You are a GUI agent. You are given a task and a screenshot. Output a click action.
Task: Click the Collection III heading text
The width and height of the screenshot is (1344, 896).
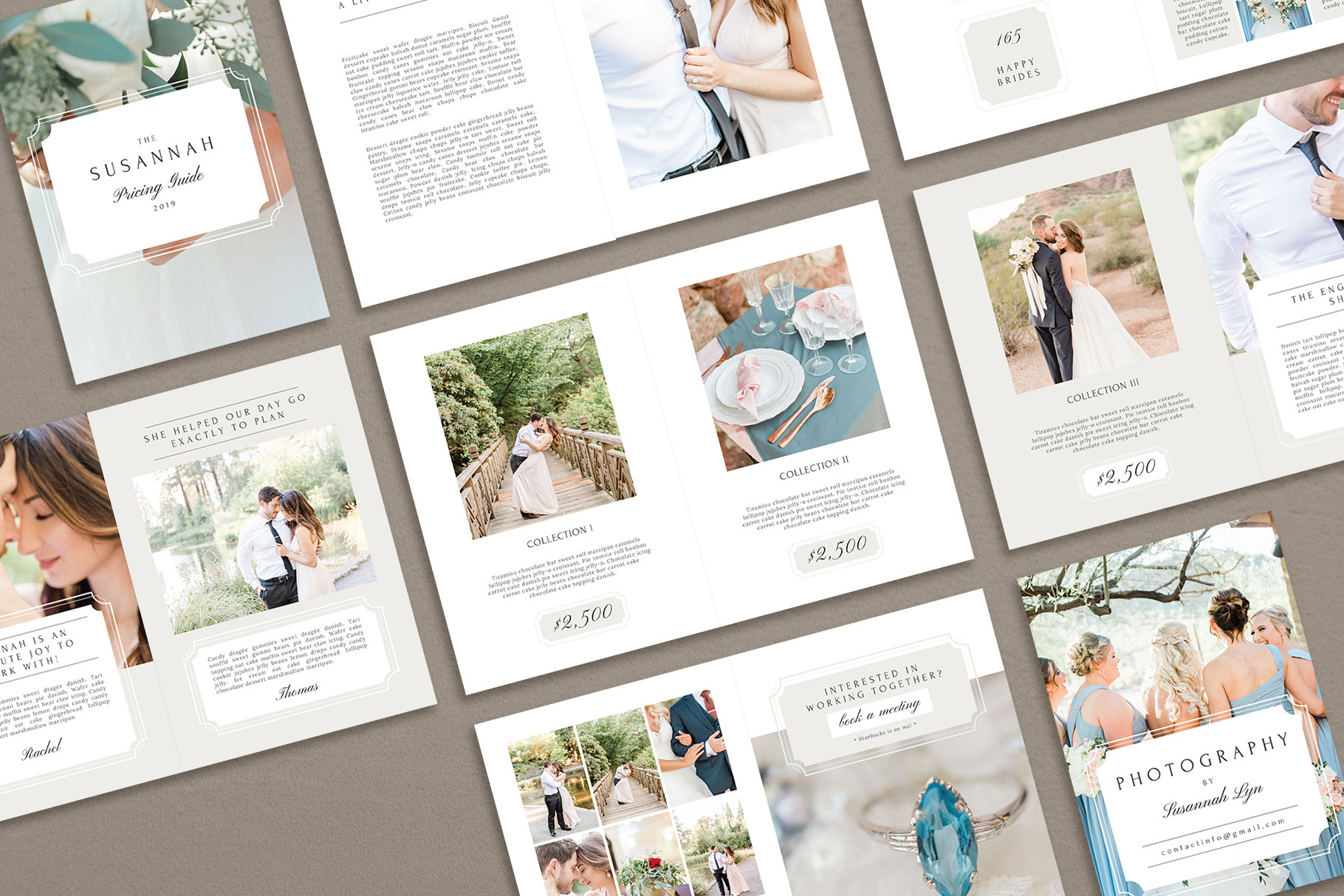[1102, 391]
